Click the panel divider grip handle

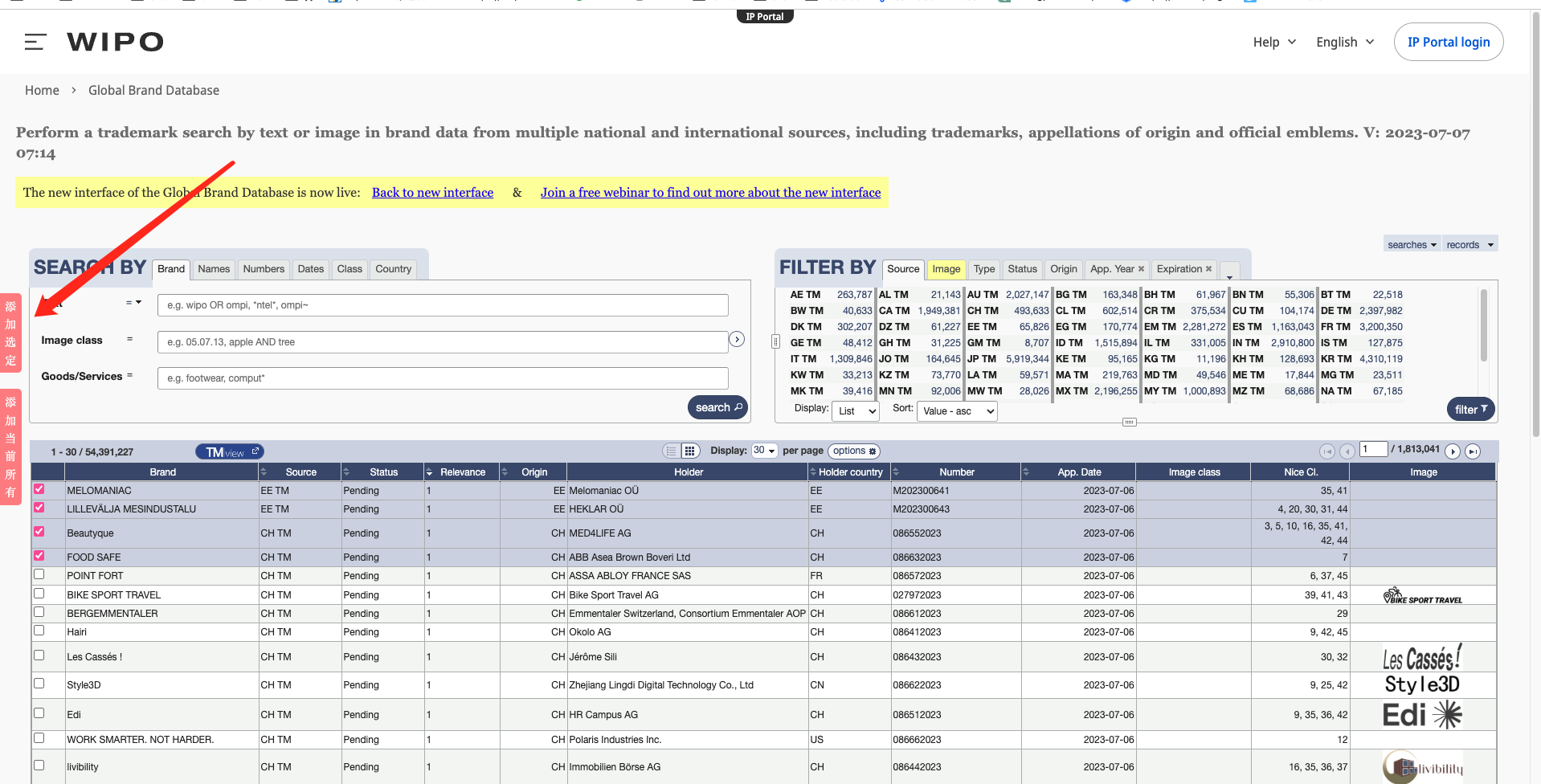775,341
